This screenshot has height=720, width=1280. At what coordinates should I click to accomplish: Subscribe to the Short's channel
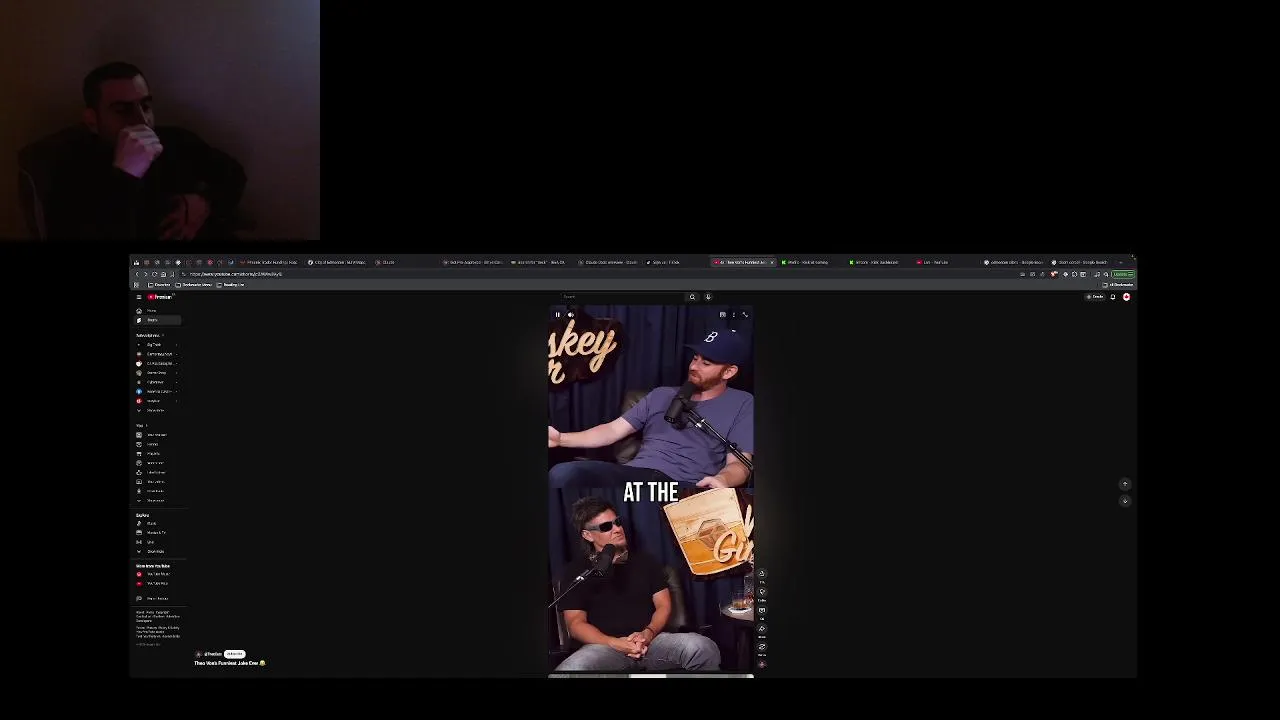[235, 654]
